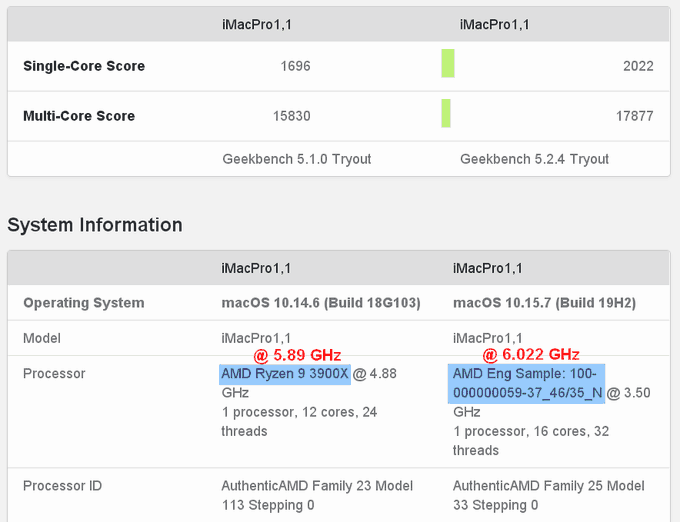This screenshot has height=522, width=680.
Task: Click the highlighted AMD Eng Sample processor name
Action: point(526,384)
